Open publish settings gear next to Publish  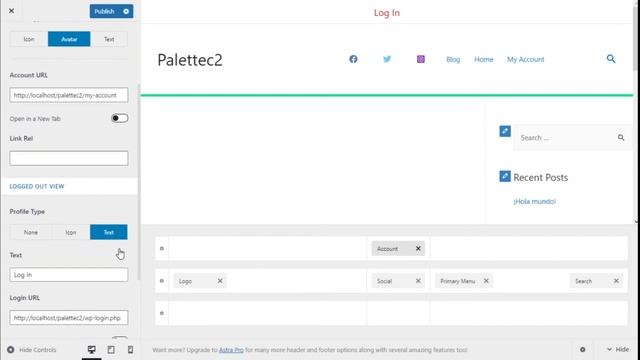coord(126,11)
